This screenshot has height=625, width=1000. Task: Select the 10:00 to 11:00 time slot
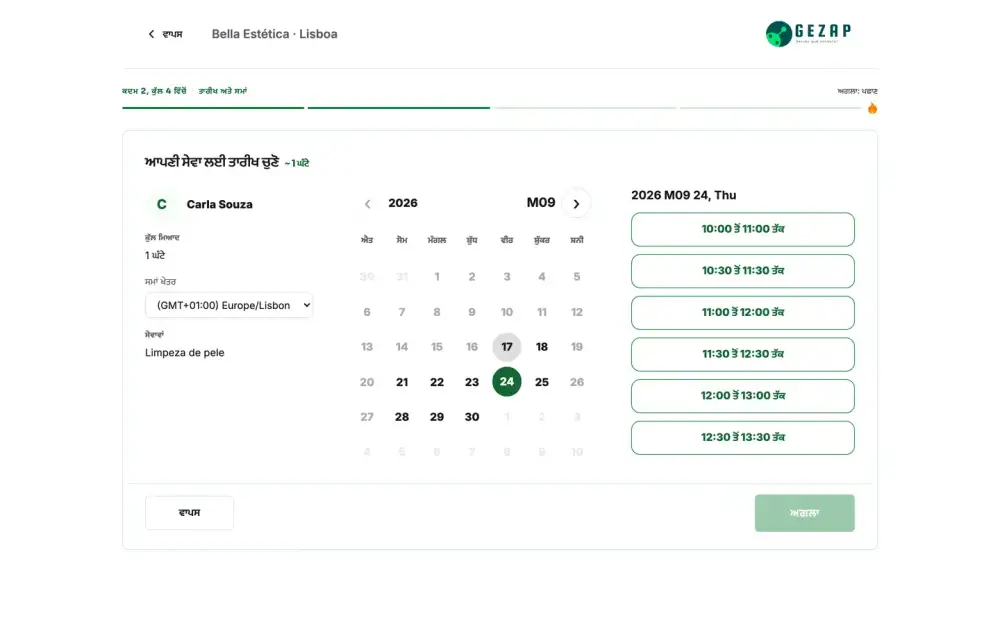point(742,229)
